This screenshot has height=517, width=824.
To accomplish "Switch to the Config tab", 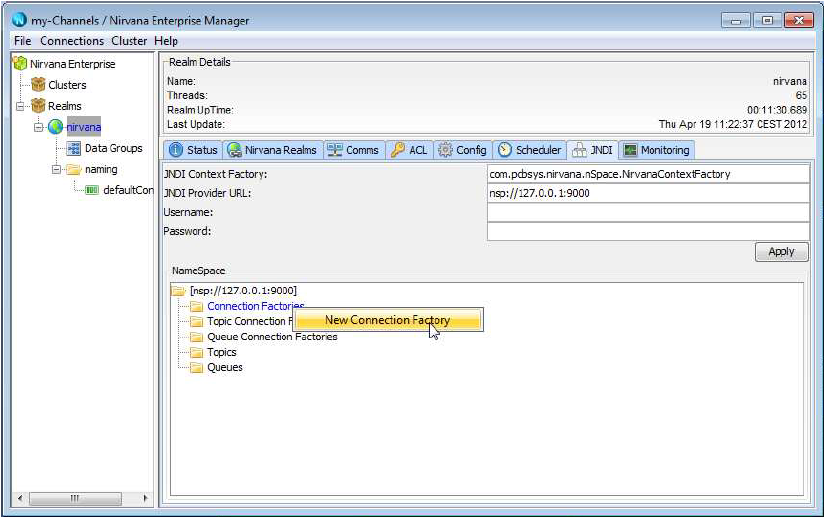I will click(x=463, y=150).
